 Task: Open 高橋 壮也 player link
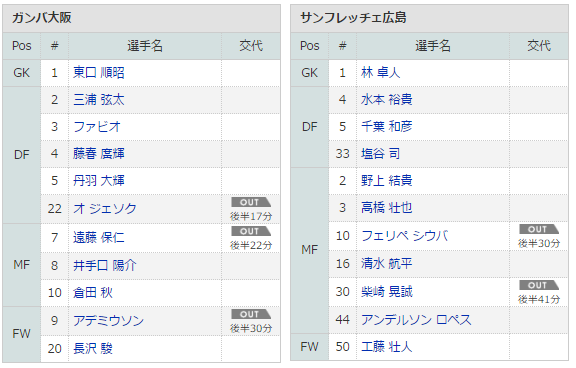[x=386, y=208]
